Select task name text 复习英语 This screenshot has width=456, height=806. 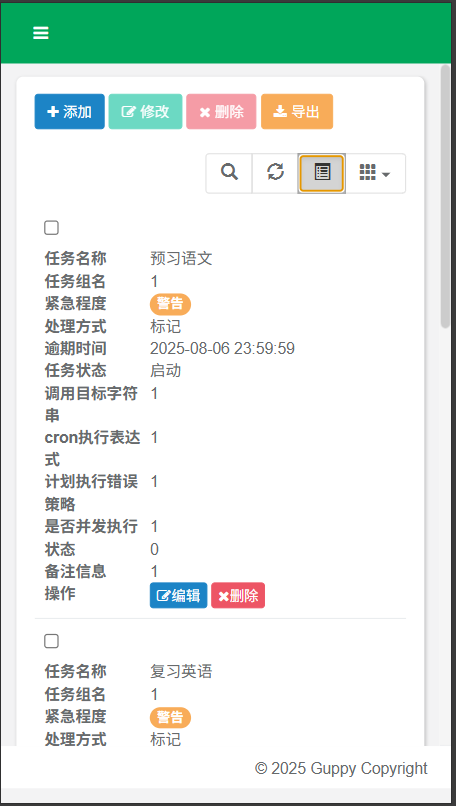click(x=181, y=671)
